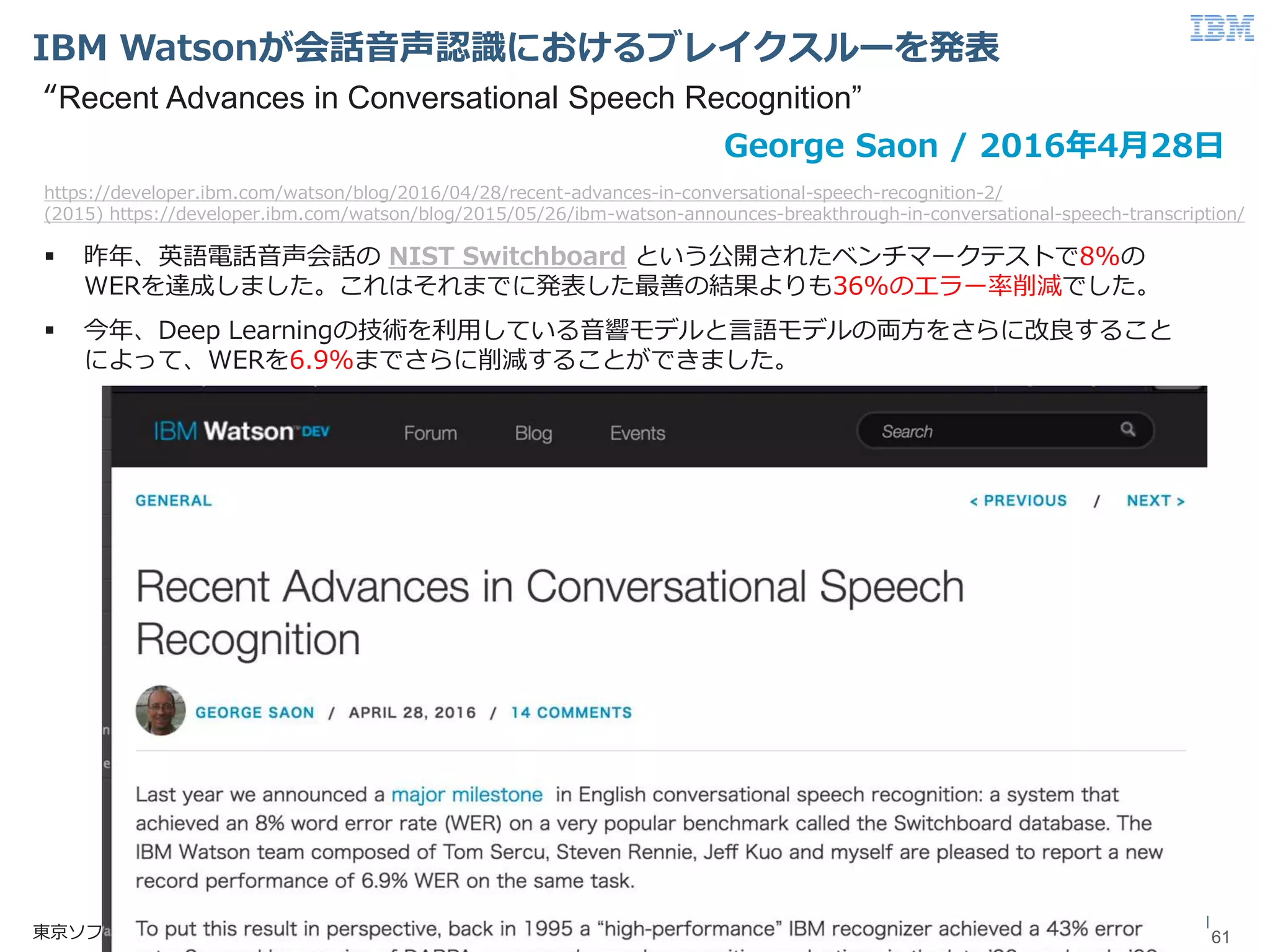Click the IBM Watson DEV logo
The width and height of the screenshot is (1270, 952).
click(241, 431)
